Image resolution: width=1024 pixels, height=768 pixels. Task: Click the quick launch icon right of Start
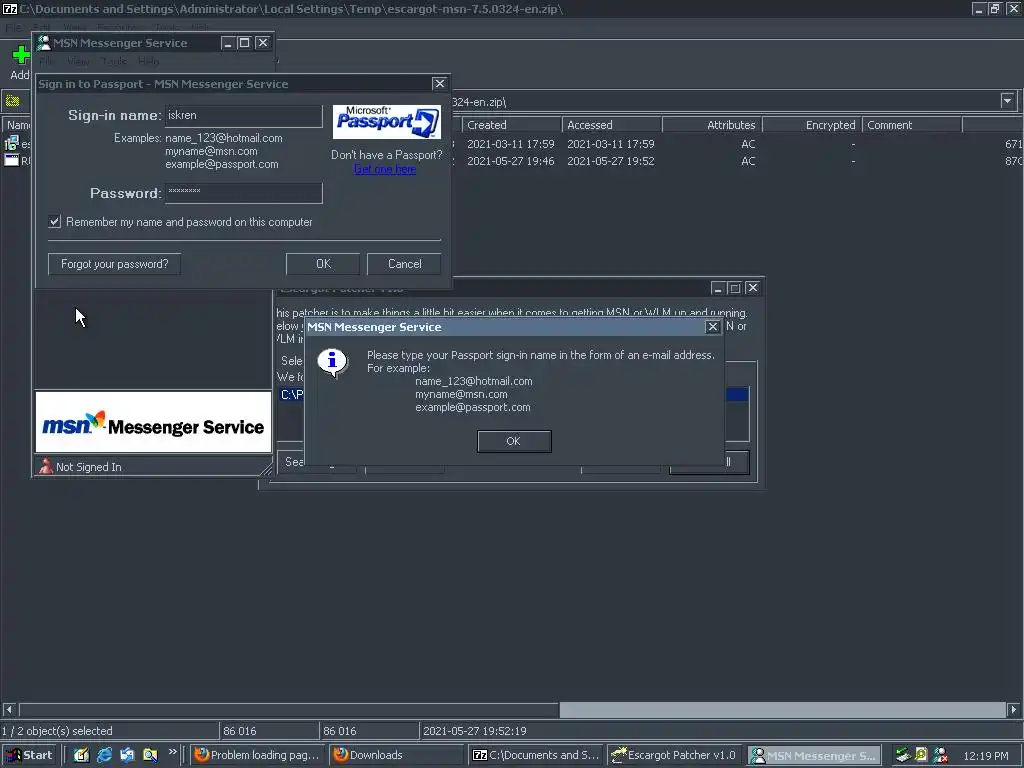[81, 755]
